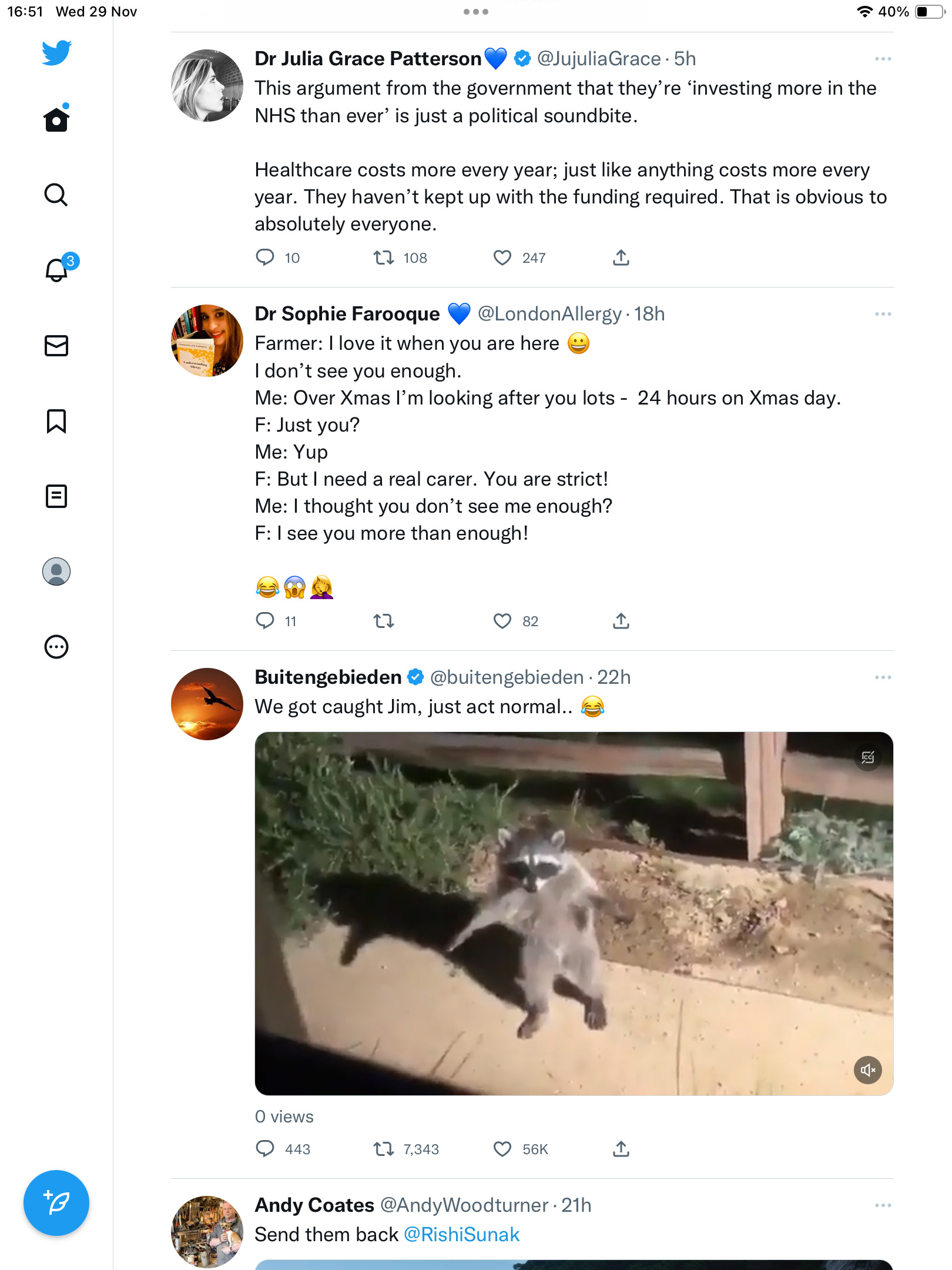Unmute the raccoon video
Screen dimensions: 952x1270
[x=868, y=1070]
